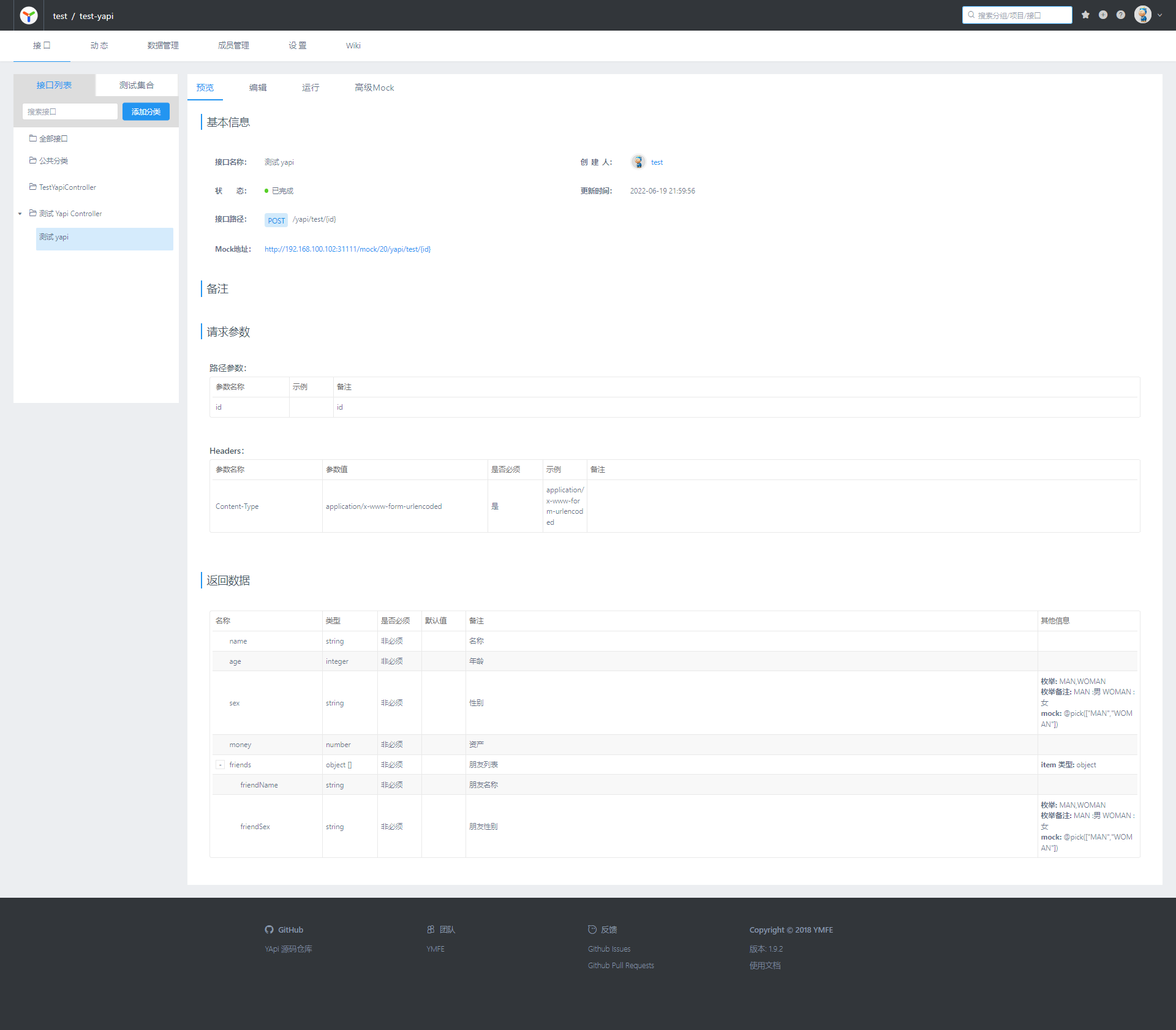Image resolution: width=1176 pixels, height=1030 pixels.
Task: Open the 高级Mock tab
Action: [x=374, y=88]
